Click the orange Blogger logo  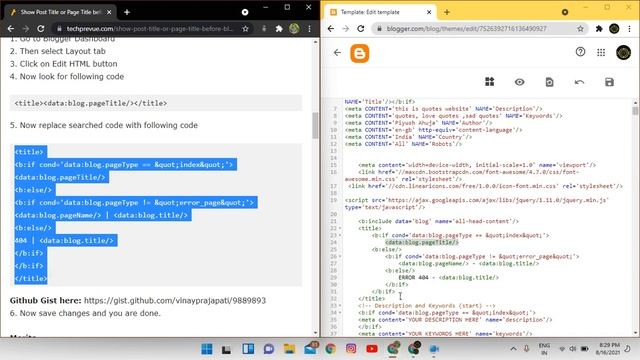tap(360, 53)
